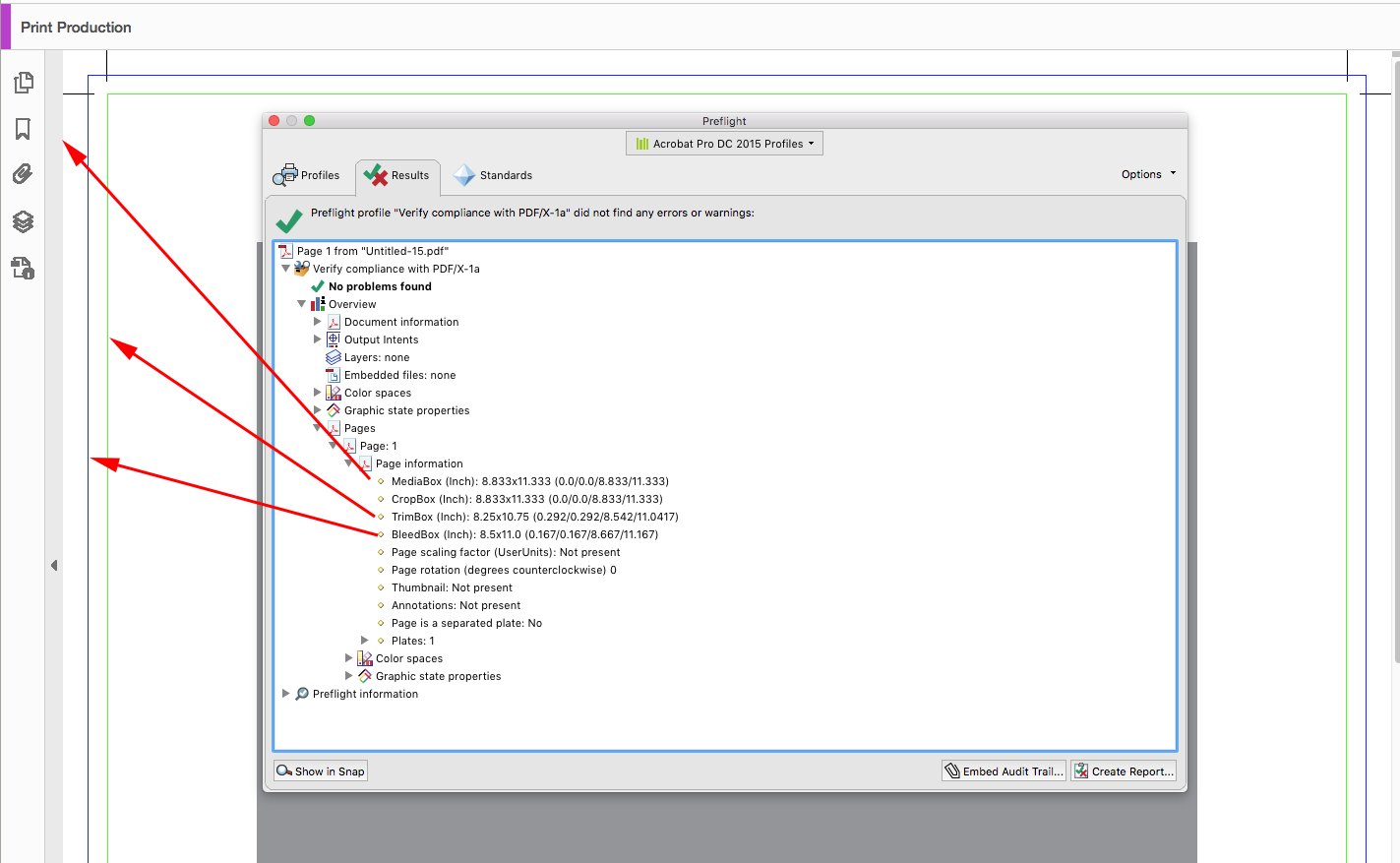Click the bottom page-with-info sidebar panel icon
Screen dimensions: 1400x863
pyautogui.click(x=24, y=268)
